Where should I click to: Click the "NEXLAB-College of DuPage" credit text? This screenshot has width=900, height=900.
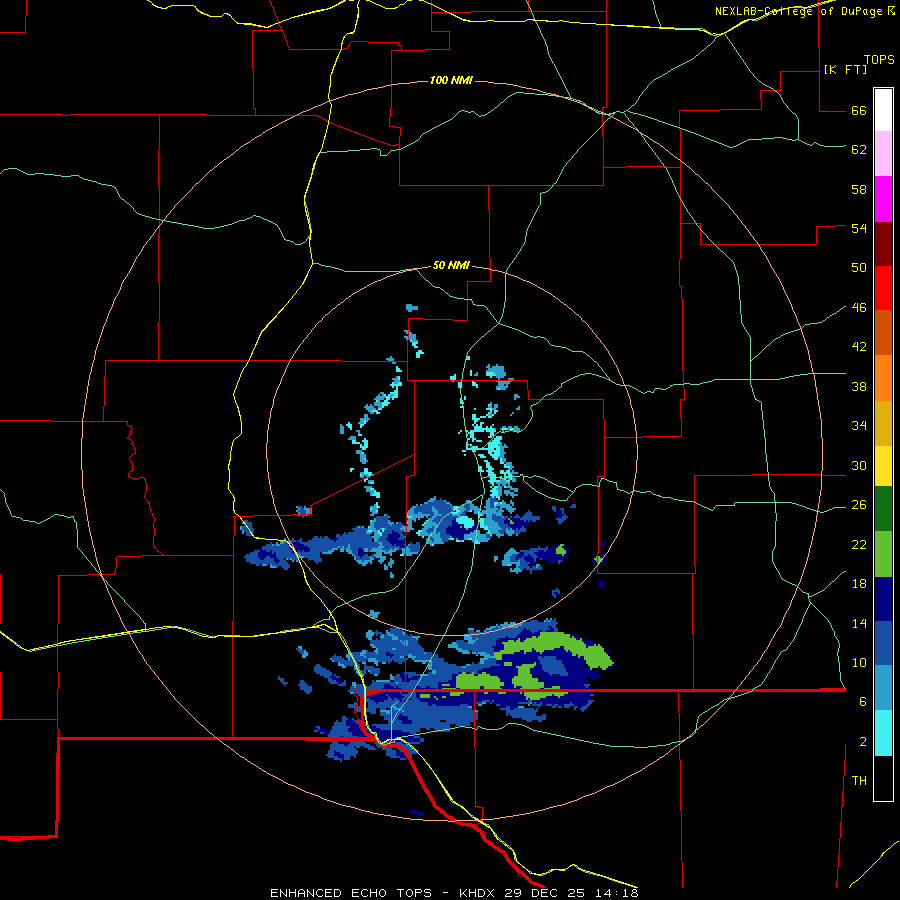(x=800, y=11)
